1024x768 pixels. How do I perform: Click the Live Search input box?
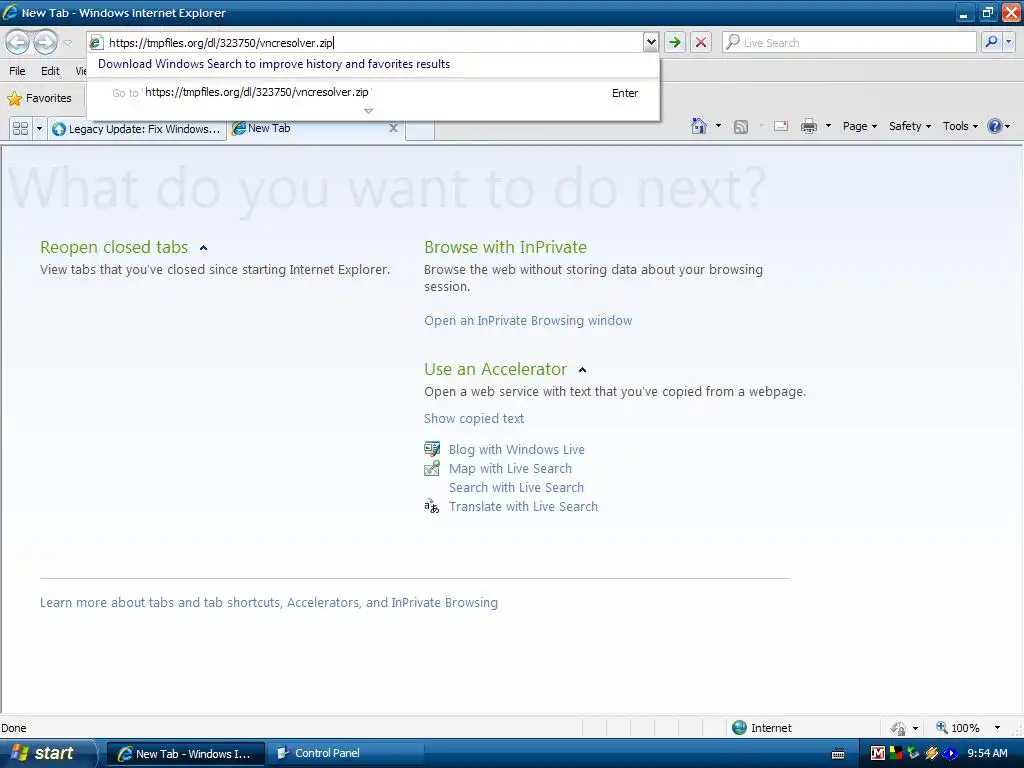(x=850, y=42)
